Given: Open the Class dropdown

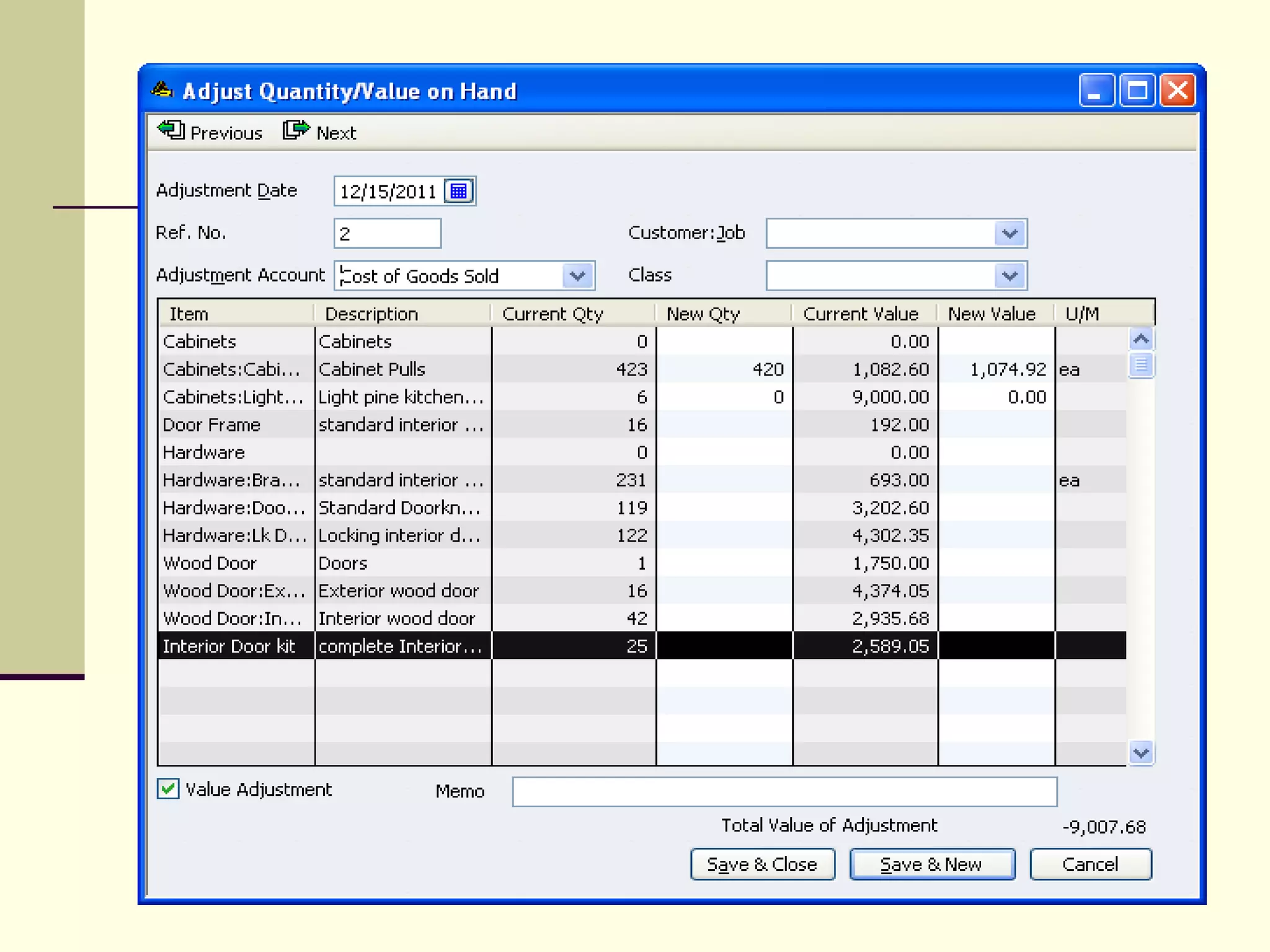Looking at the screenshot, I should (x=1010, y=276).
